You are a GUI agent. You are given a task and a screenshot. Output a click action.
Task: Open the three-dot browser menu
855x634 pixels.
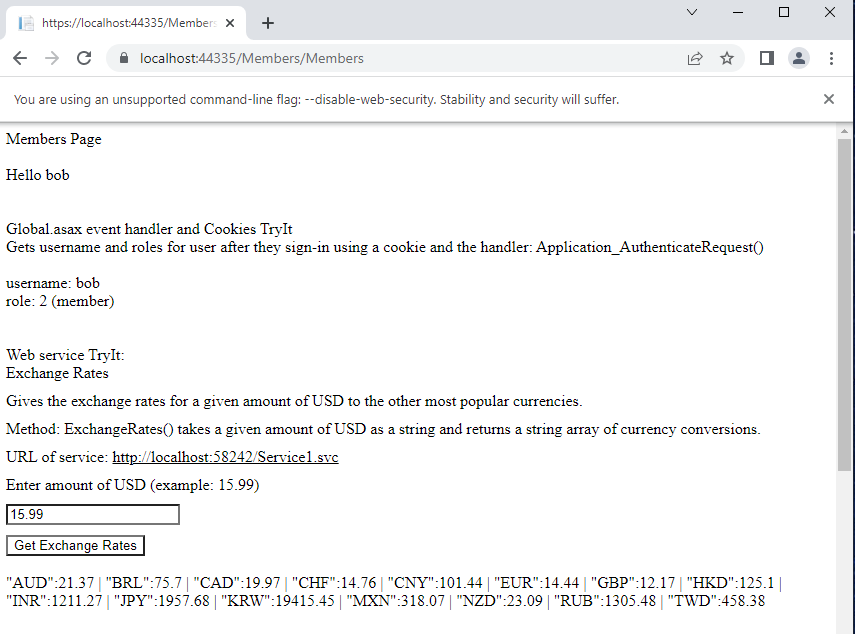pyautogui.click(x=833, y=59)
